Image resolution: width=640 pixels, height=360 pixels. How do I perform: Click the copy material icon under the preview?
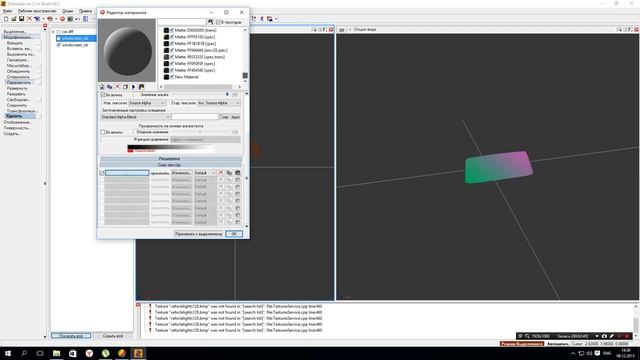point(109,87)
